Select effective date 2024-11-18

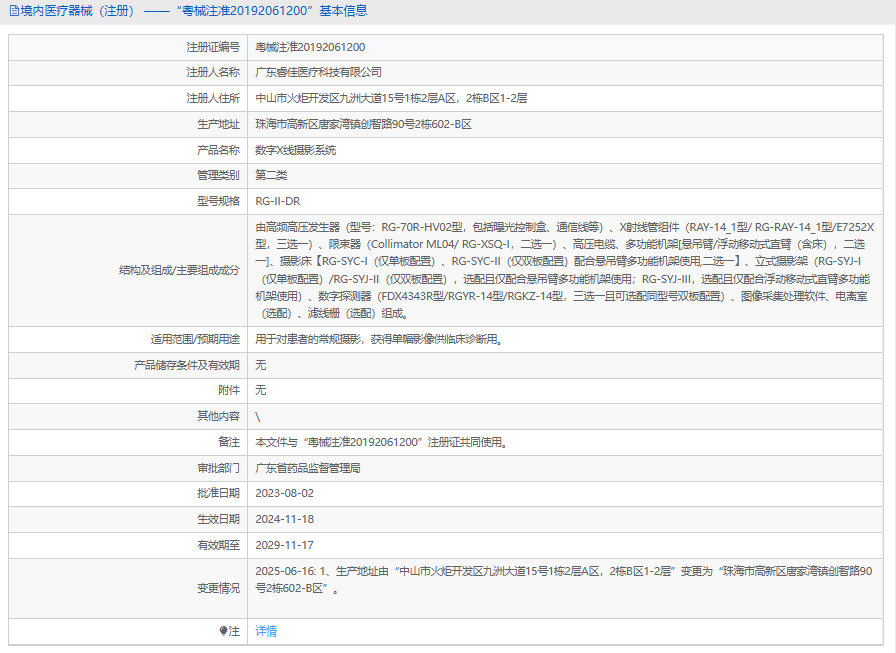click(285, 519)
